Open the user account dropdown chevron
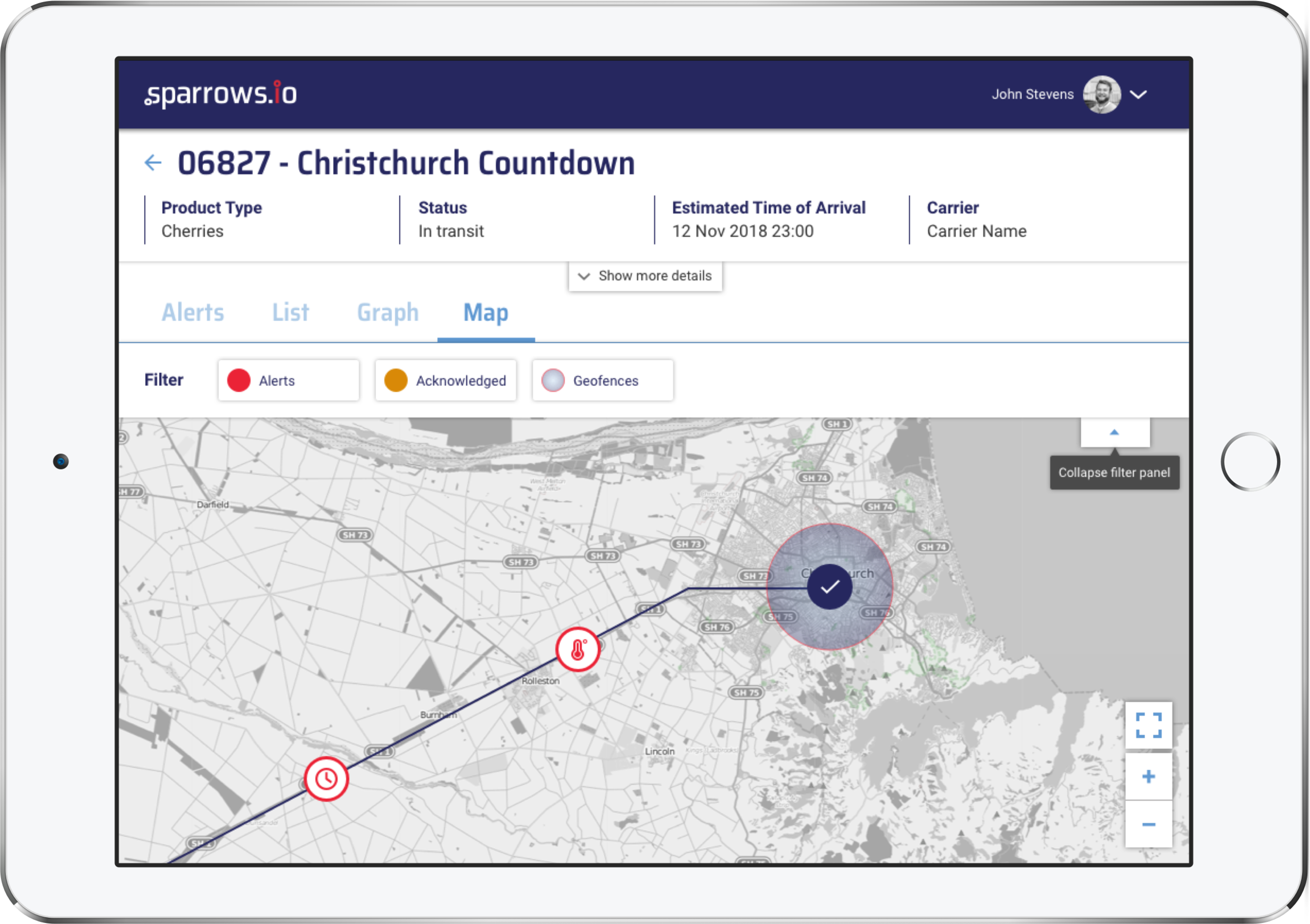Viewport: 1310px width, 924px height. (1138, 95)
